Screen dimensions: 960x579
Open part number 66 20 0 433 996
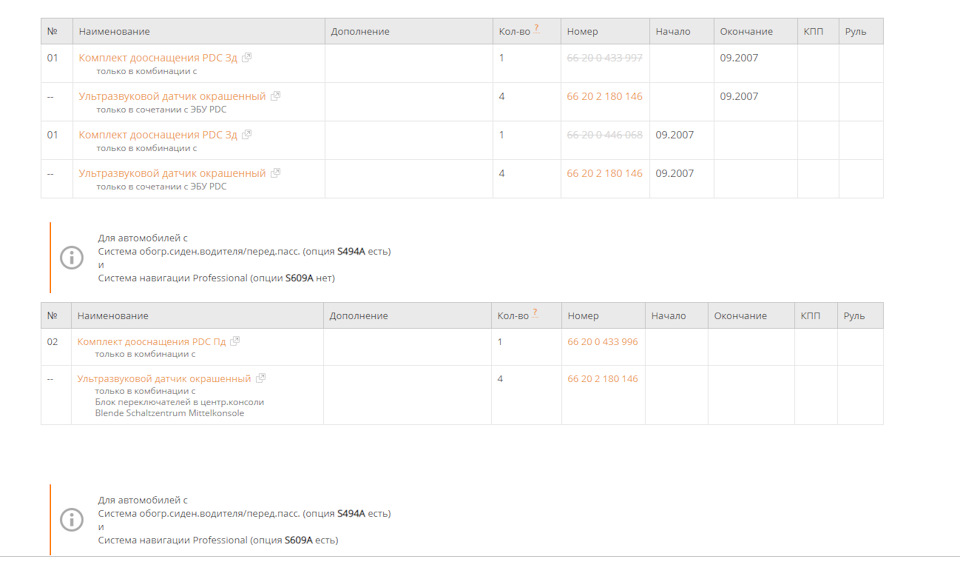coord(602,342)
